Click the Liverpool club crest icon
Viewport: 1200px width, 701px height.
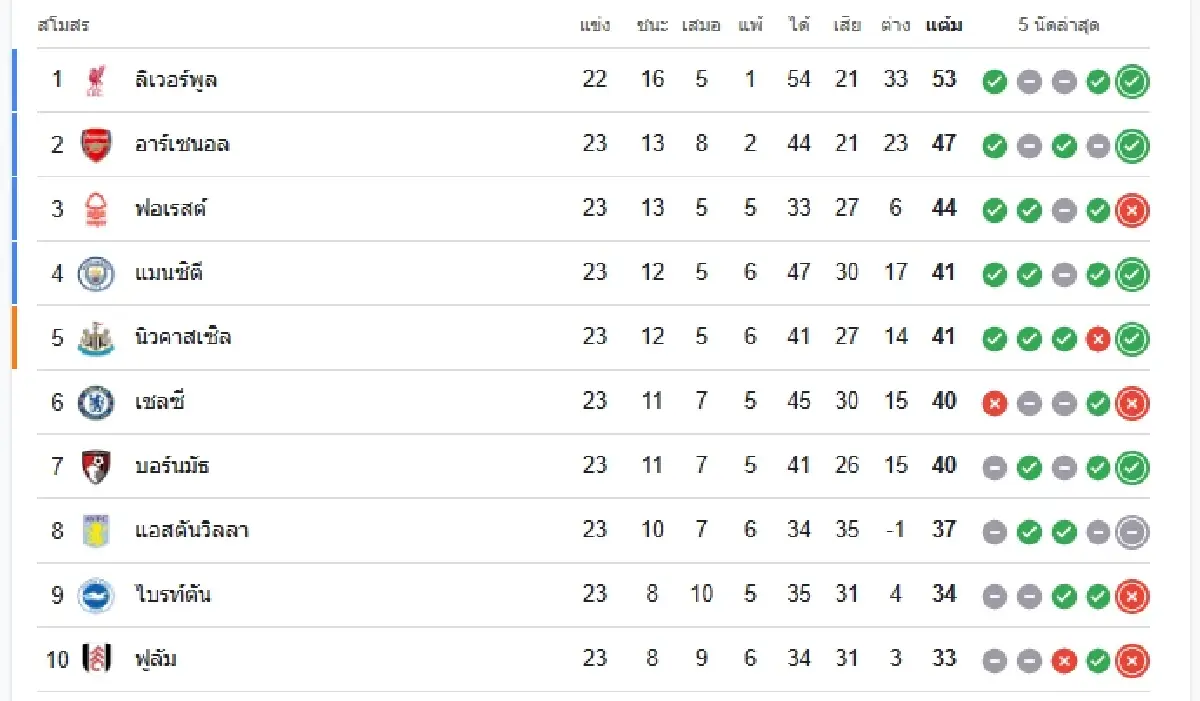tap(96, 81)
